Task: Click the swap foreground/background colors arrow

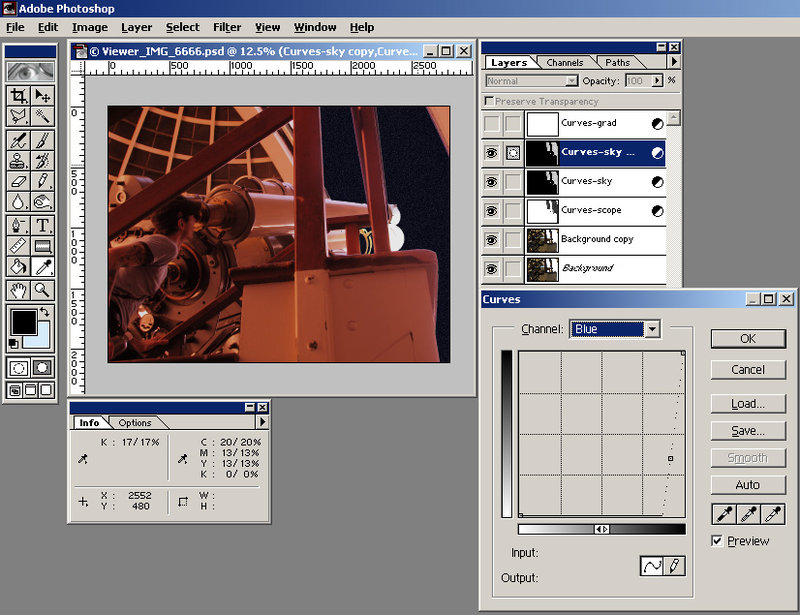Action: (45, 312)
